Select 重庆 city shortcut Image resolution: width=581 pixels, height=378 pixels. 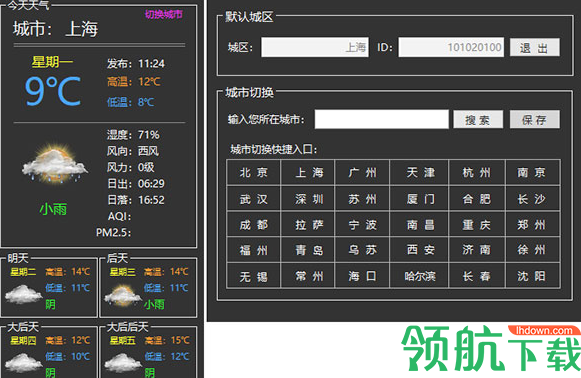[477, 225]
